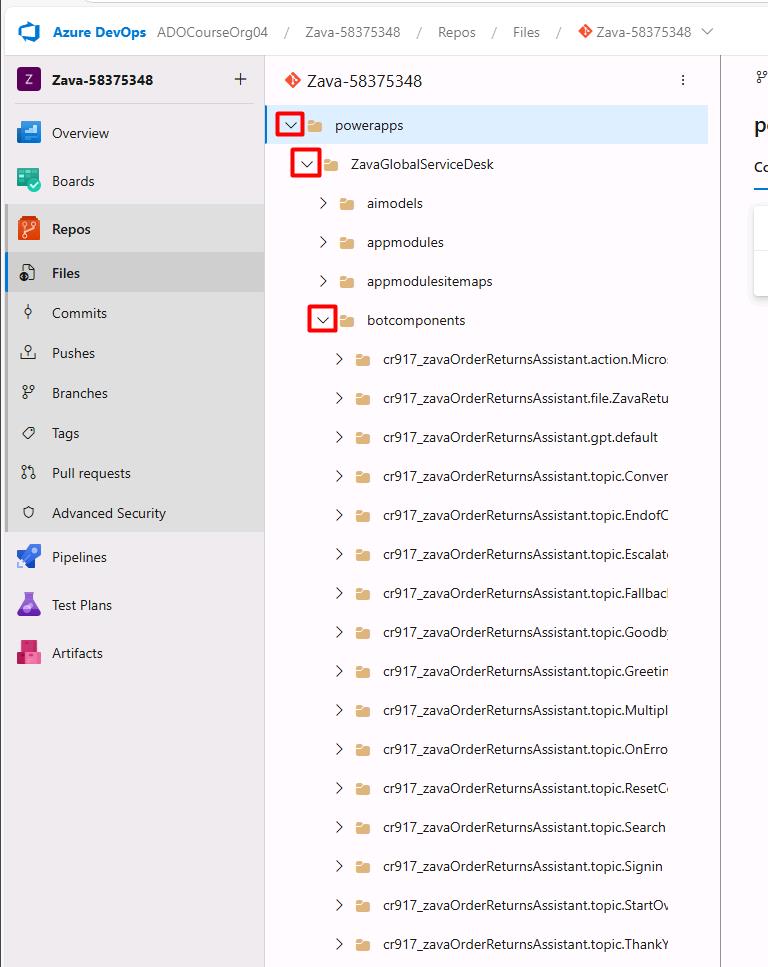
Task: Click the Azure DevOps logo icon
Action: pos(29,32)
